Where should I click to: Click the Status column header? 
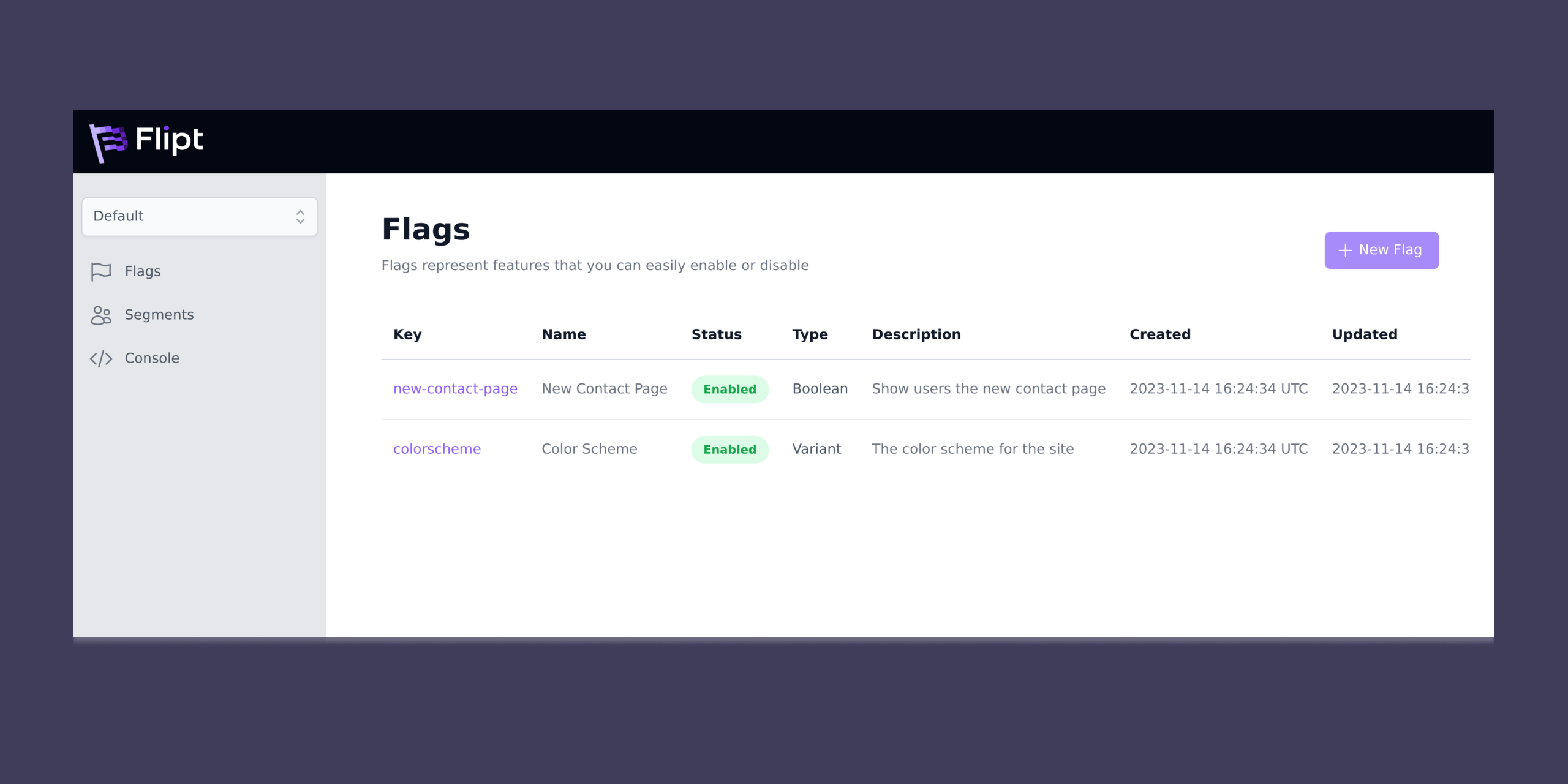[x=716, y=334]
